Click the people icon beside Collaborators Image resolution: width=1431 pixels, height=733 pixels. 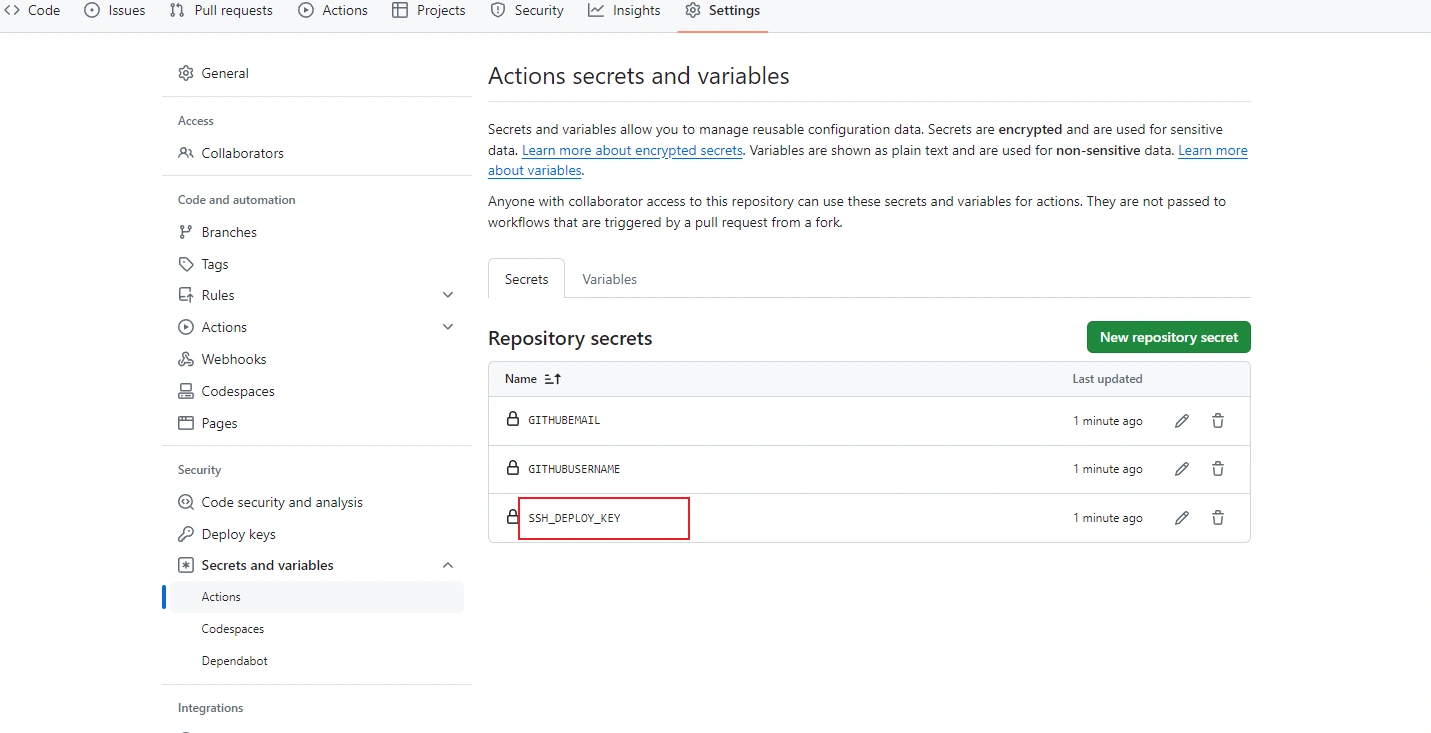click(x=186, y=153)
